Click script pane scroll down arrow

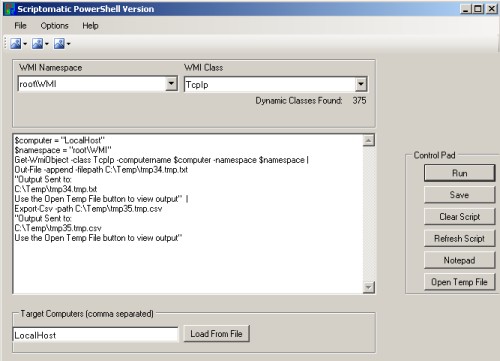[x=368, y=287]
